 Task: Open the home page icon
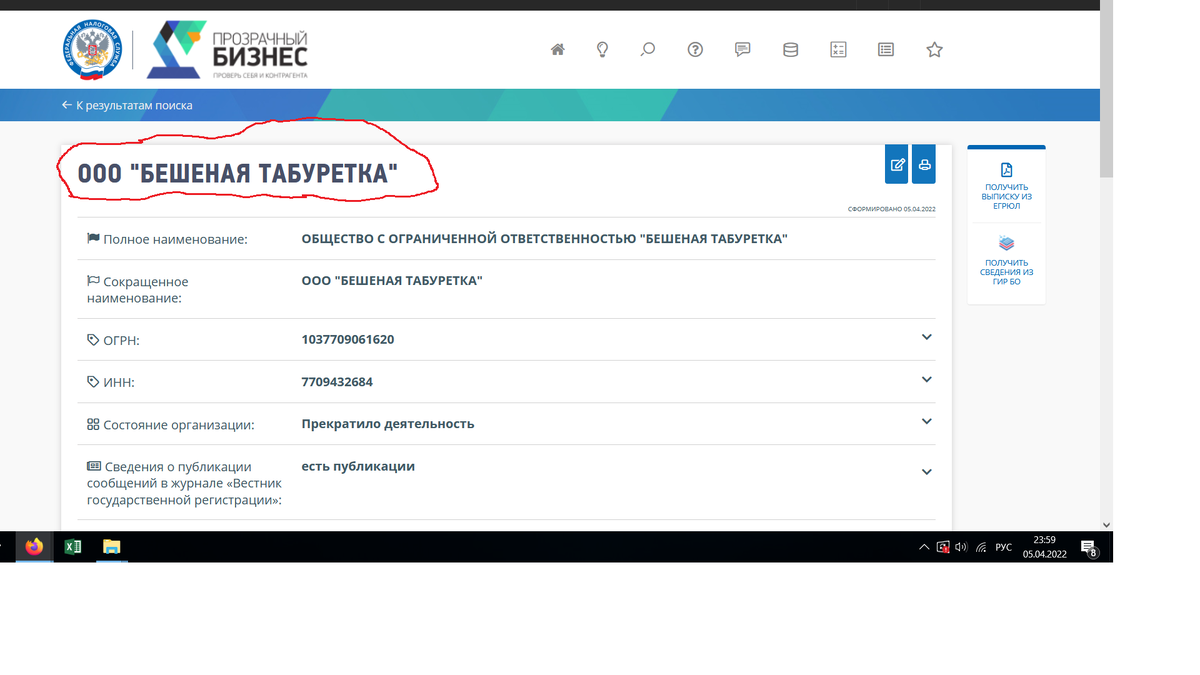[x=558, y=49]
